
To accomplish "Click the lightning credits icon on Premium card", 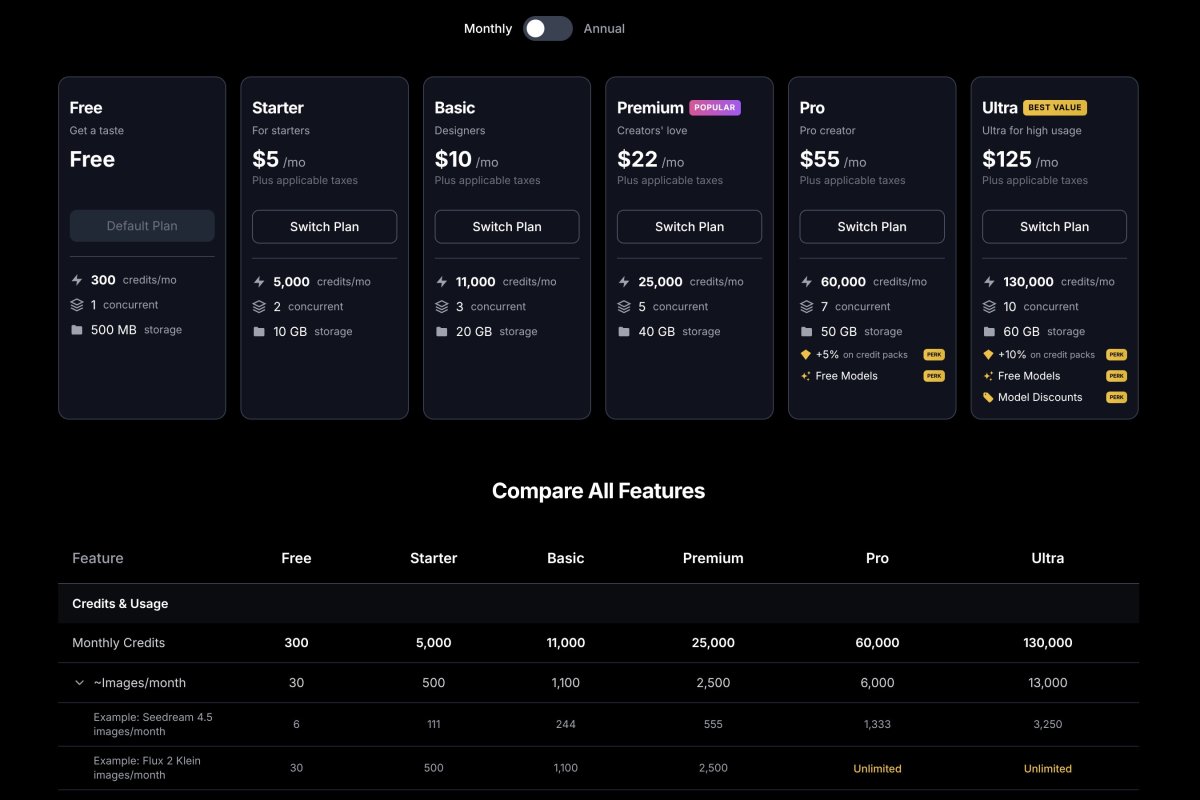I will click(x=624, y=282).
